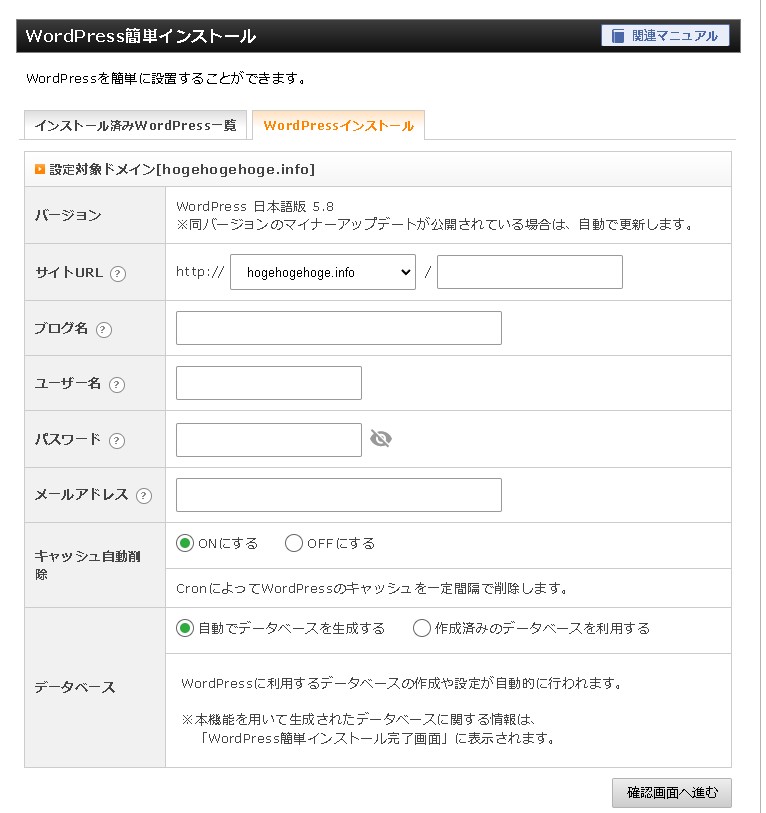Click the help icon beside ユーザー名
Screen dimensions: 766x813
[x=117, y=385]
